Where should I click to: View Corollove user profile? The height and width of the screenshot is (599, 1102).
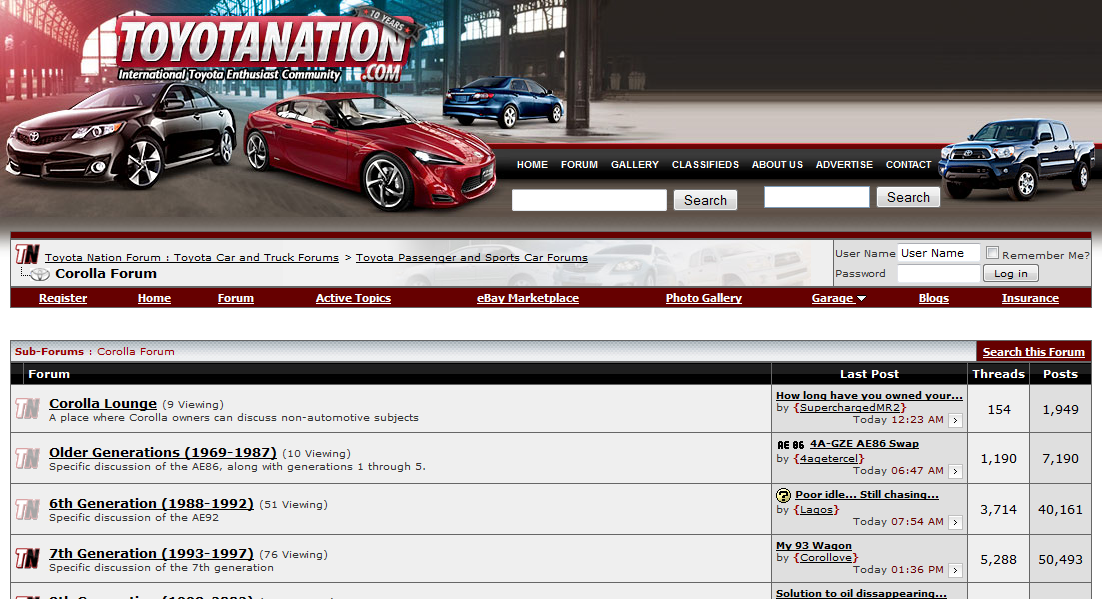826,558
